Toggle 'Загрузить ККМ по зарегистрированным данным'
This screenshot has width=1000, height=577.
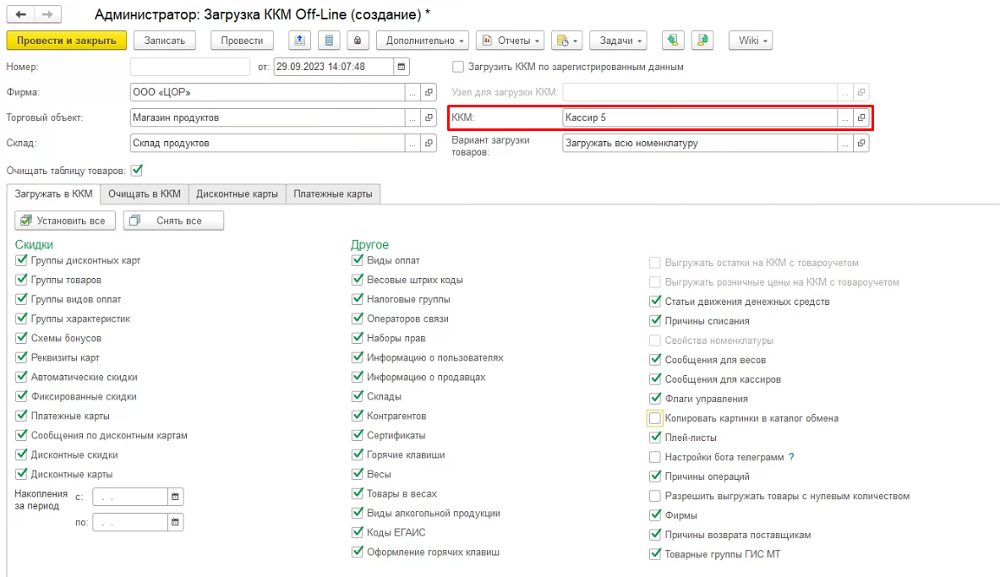click(x=458, y=67)
